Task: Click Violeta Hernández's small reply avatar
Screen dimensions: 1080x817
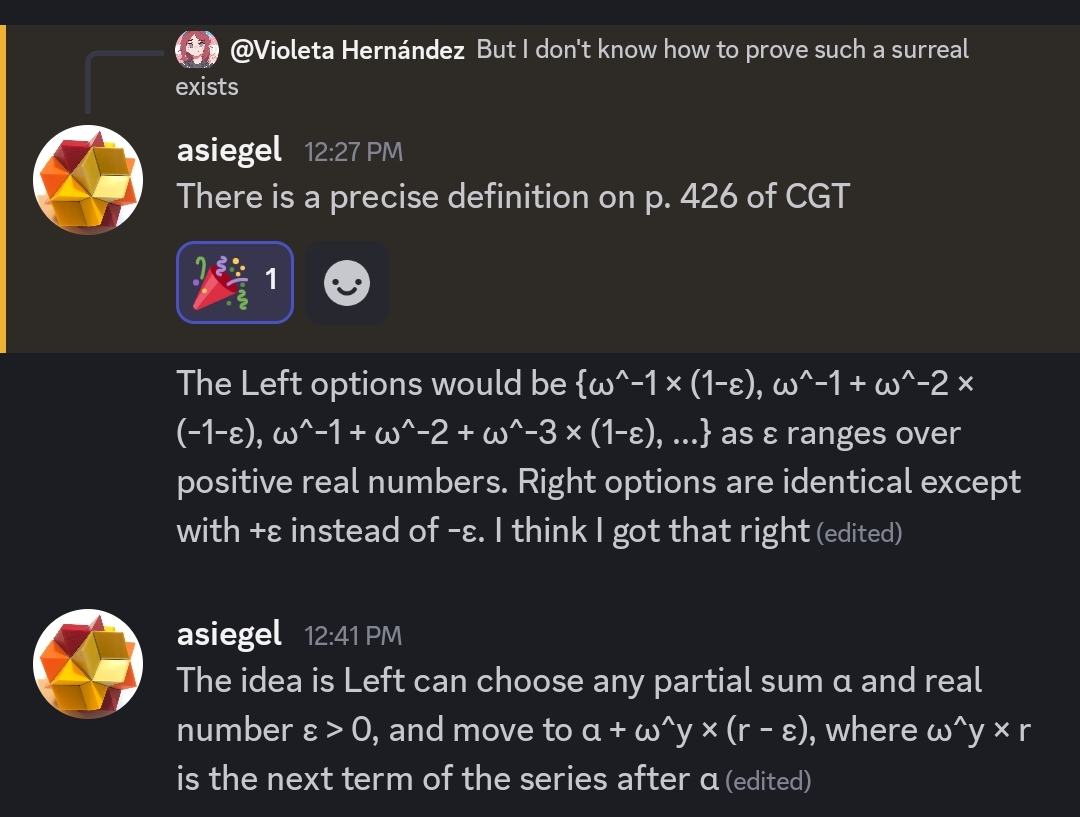Action: (x=197, y=49)
